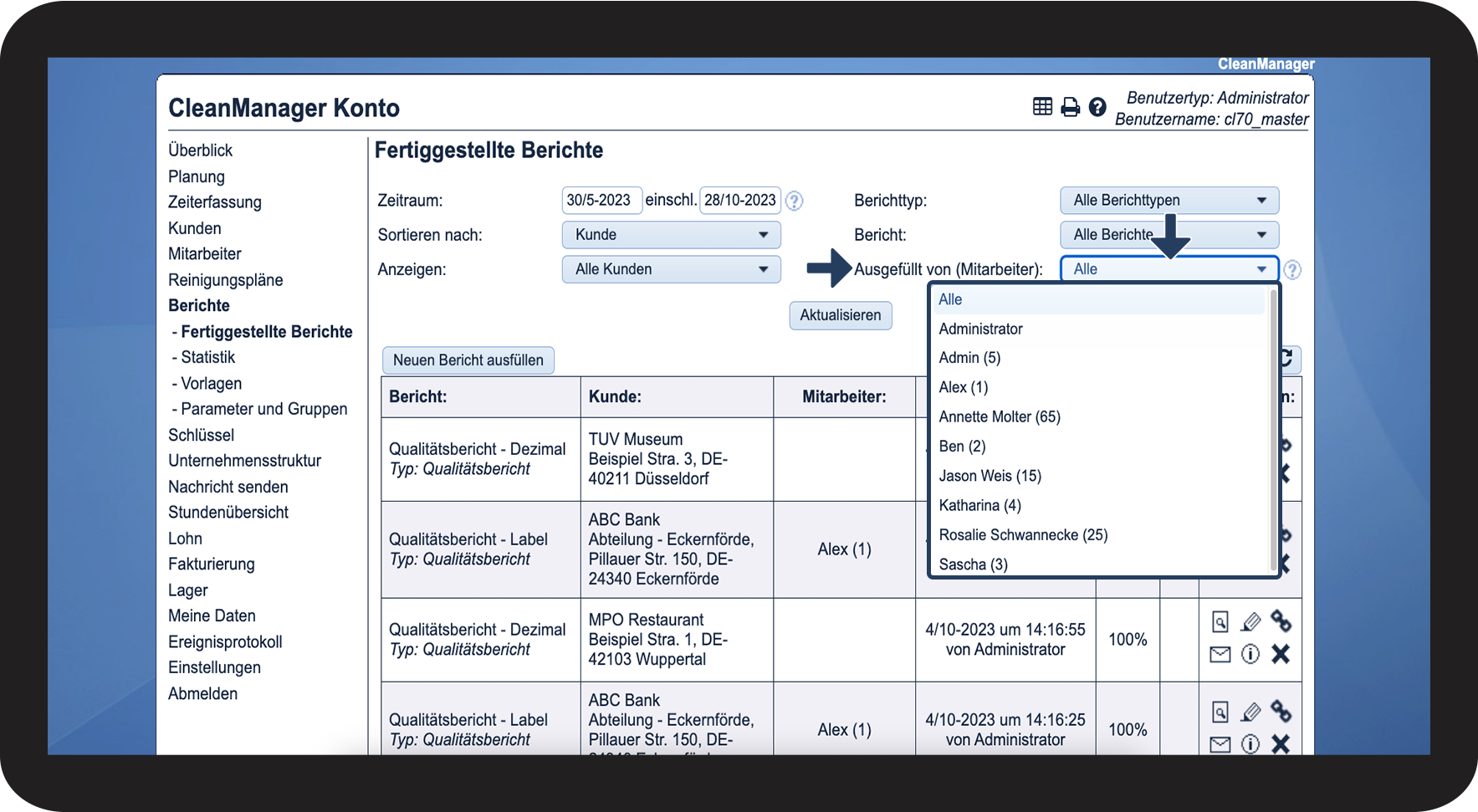Open help via header question mark icon
The height and width of the screenshot is (812, 1478).
[x=1097, y=107]
